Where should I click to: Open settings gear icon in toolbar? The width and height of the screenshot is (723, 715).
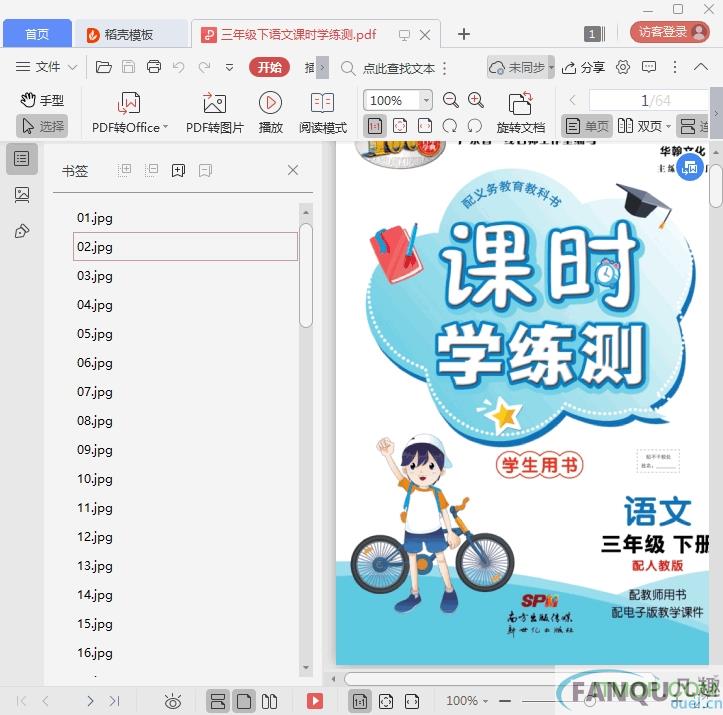pos(622,67)
